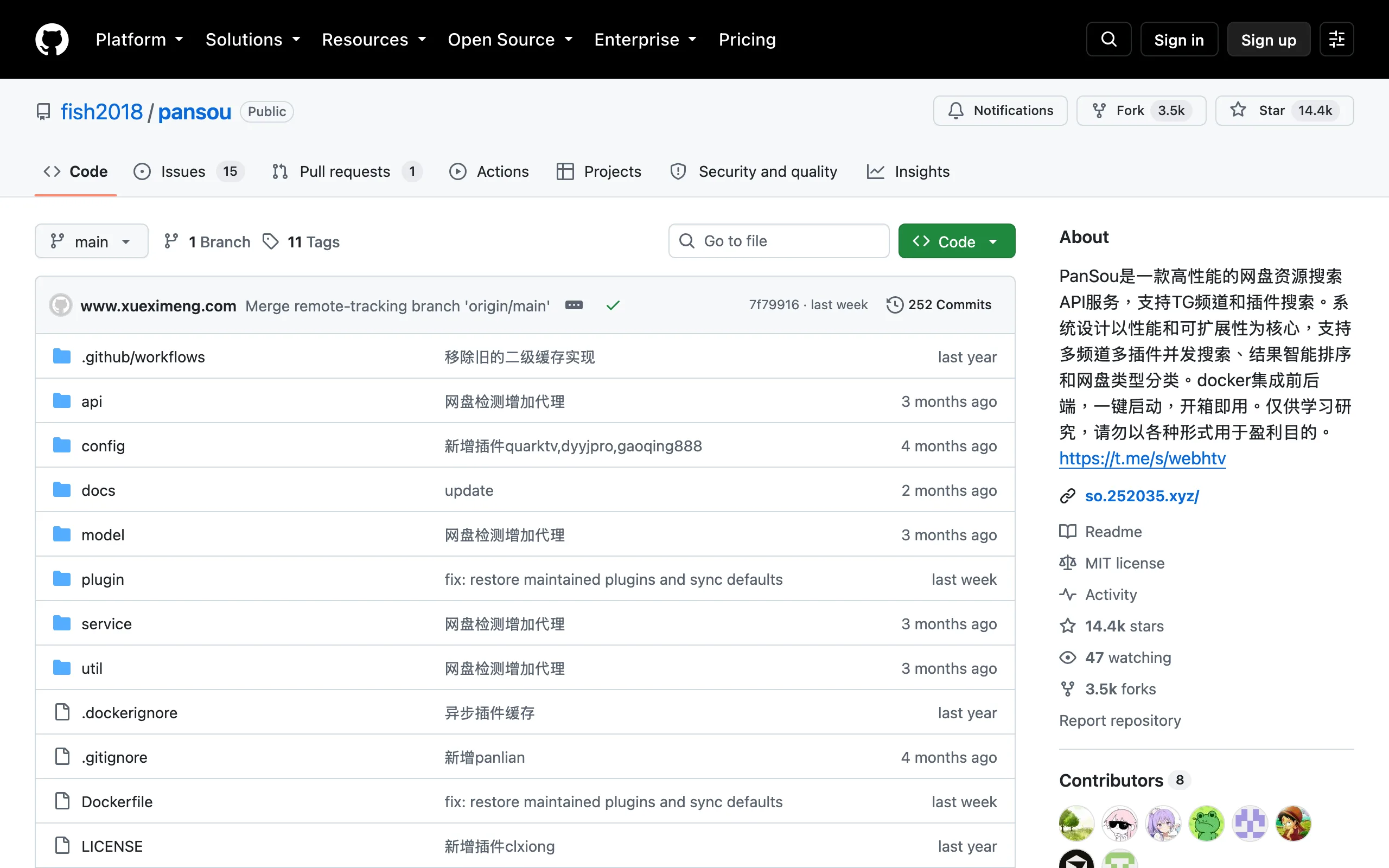The width and height of the screenshot is (1389, 868).
Task: Open the Dockerfile file name
Action: click(117, 801)
